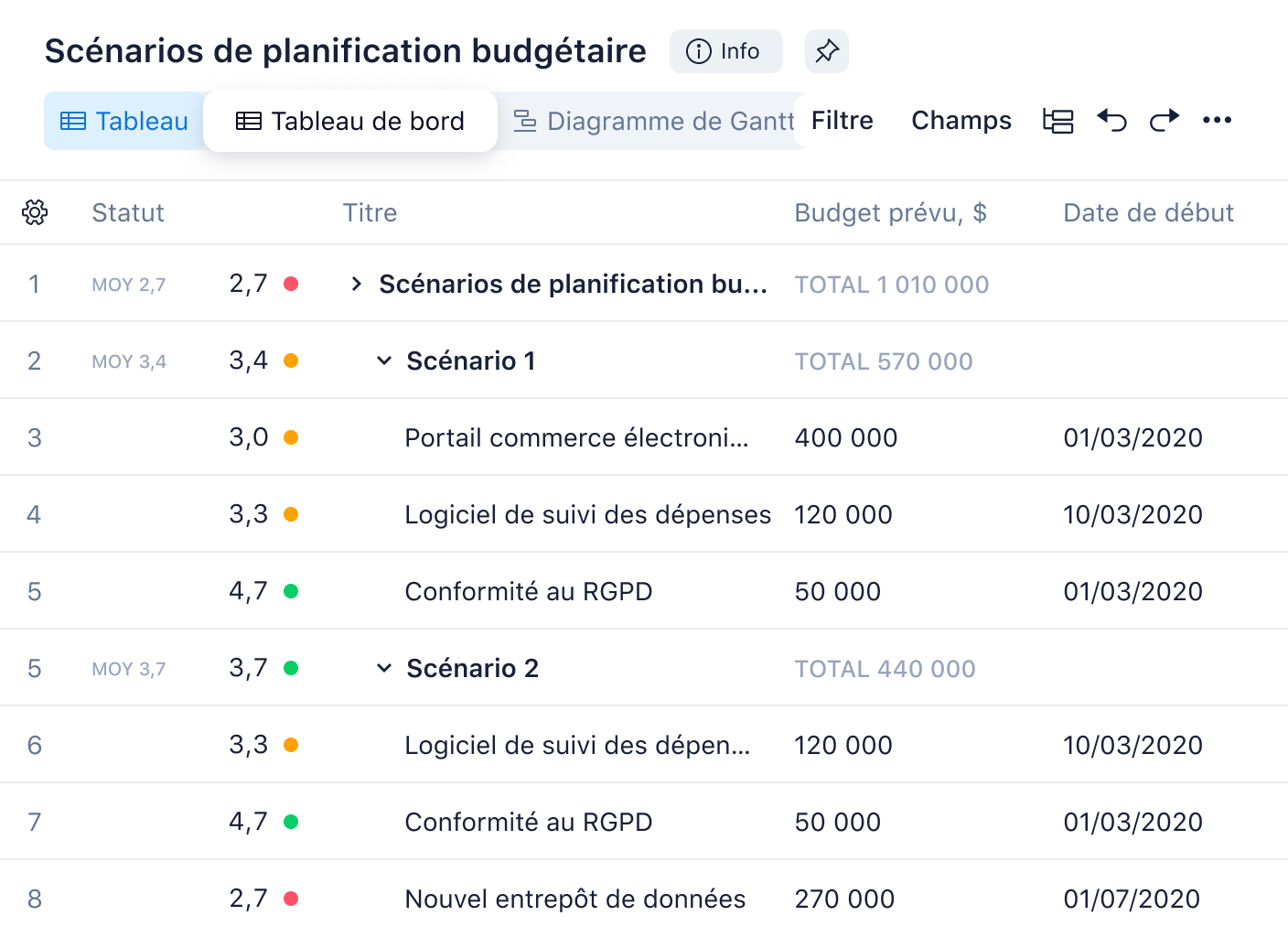Viewport: 1288px width, 937px height.
Task: Collapse the Scénario 1 group
Action: coord(384,361)
